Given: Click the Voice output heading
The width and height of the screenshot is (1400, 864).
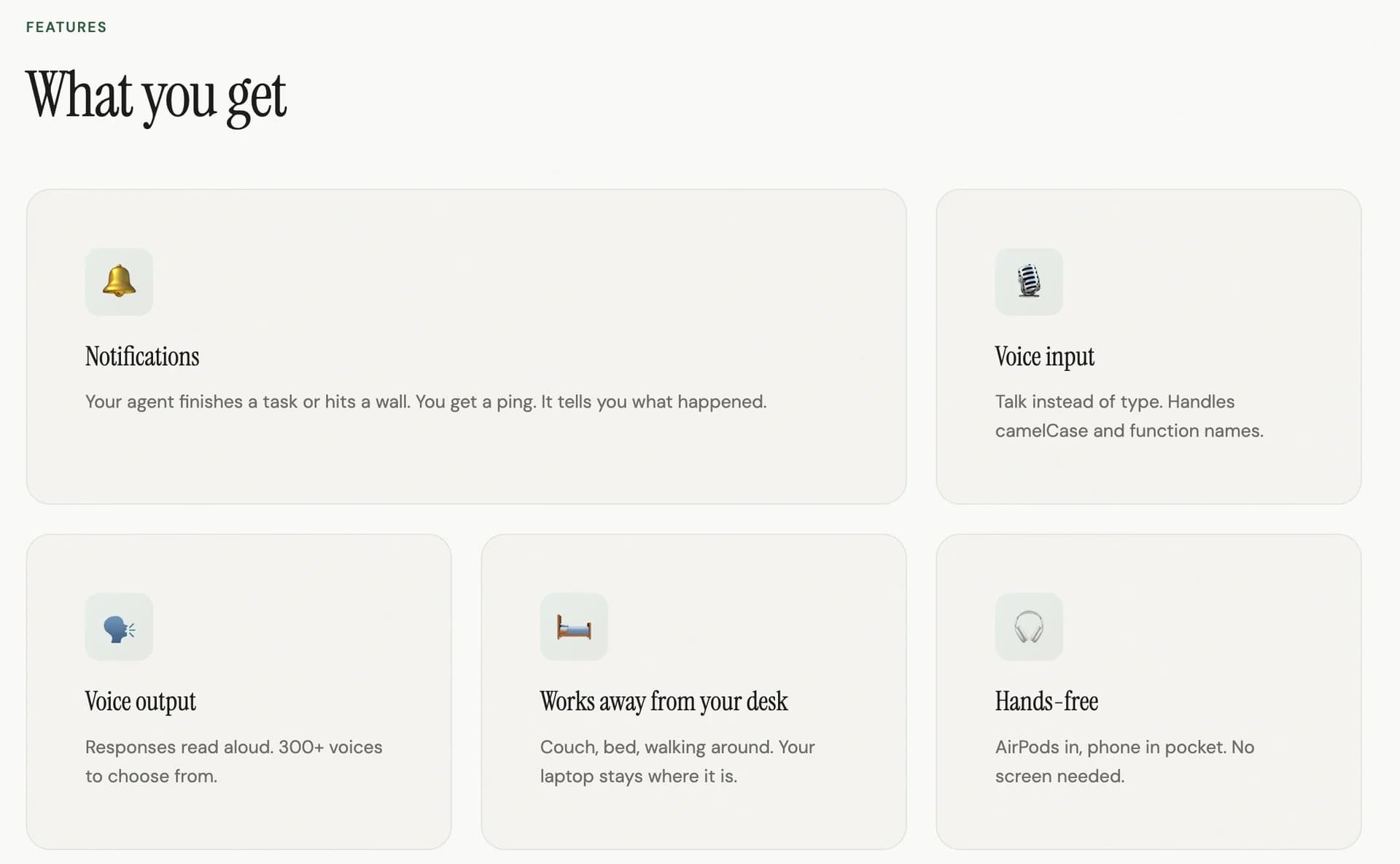Looking at the screenshot, I should (140, 701).
